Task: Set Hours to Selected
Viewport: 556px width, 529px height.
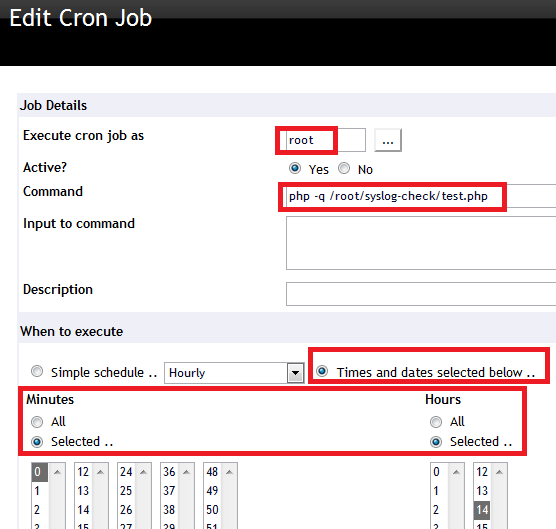Action: [x=436, y=442]
